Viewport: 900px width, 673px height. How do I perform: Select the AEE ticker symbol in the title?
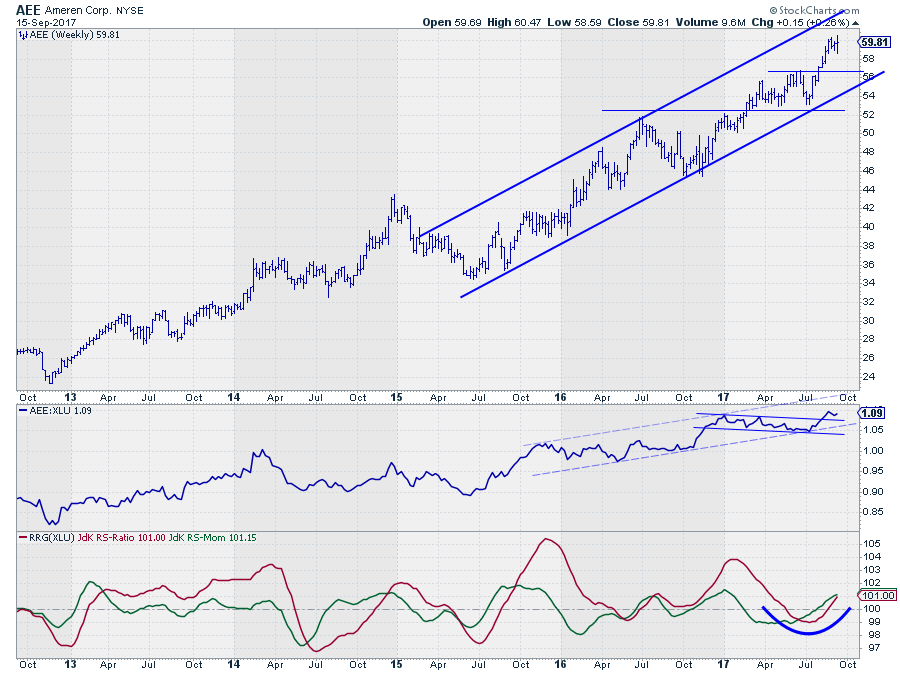coord(28,10)
